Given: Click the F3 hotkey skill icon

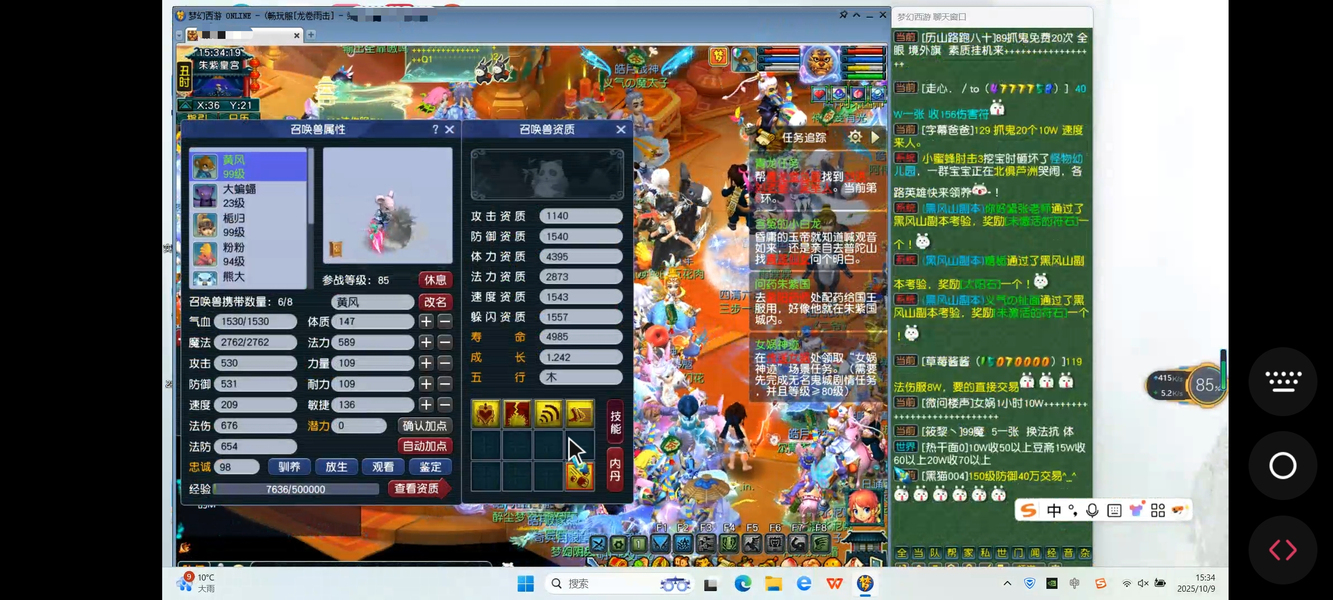Looking at the screenshot, I should click(707, 544).
